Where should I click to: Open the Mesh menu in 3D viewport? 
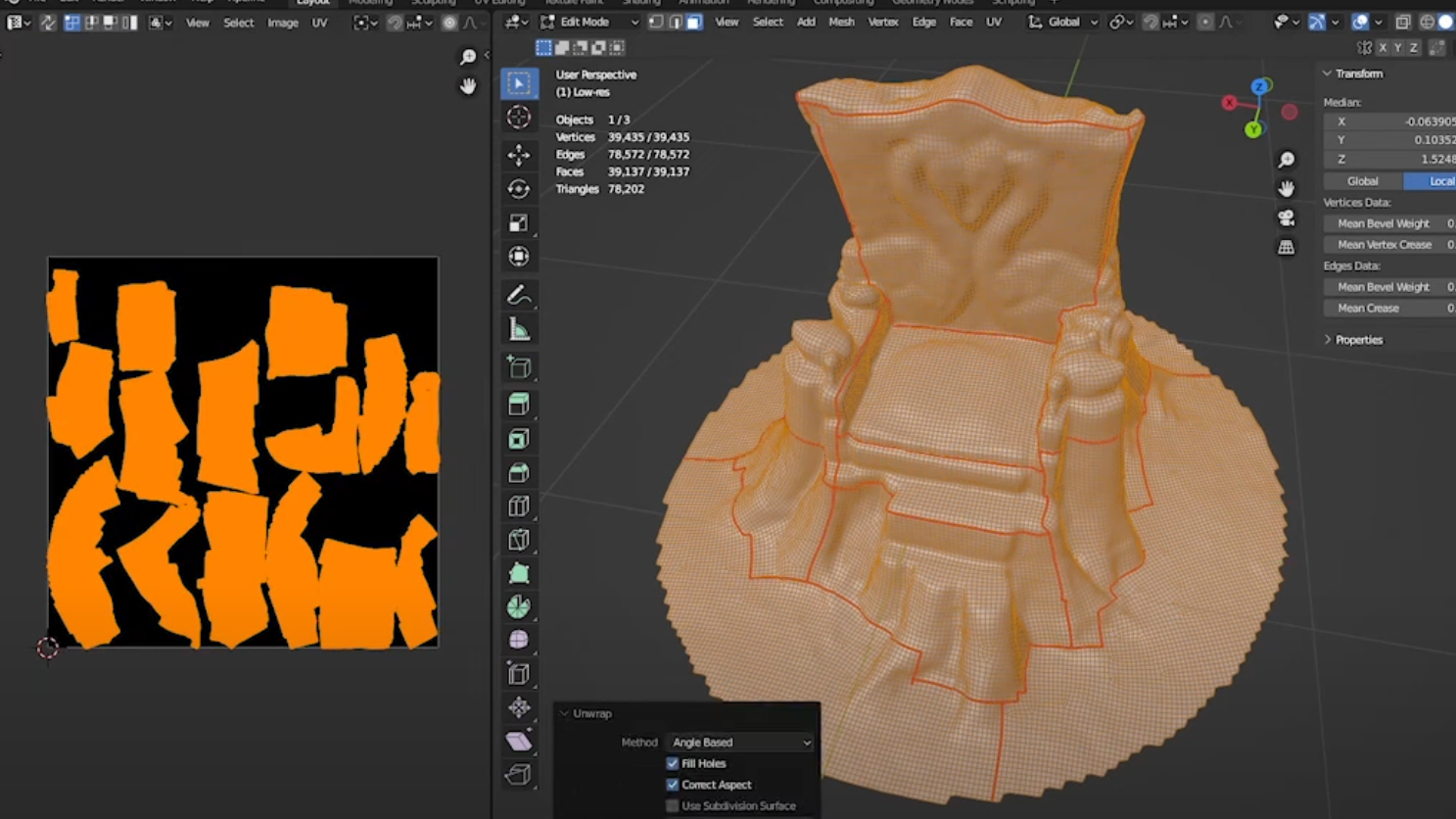pyautogui.click(x=841, y=22)
